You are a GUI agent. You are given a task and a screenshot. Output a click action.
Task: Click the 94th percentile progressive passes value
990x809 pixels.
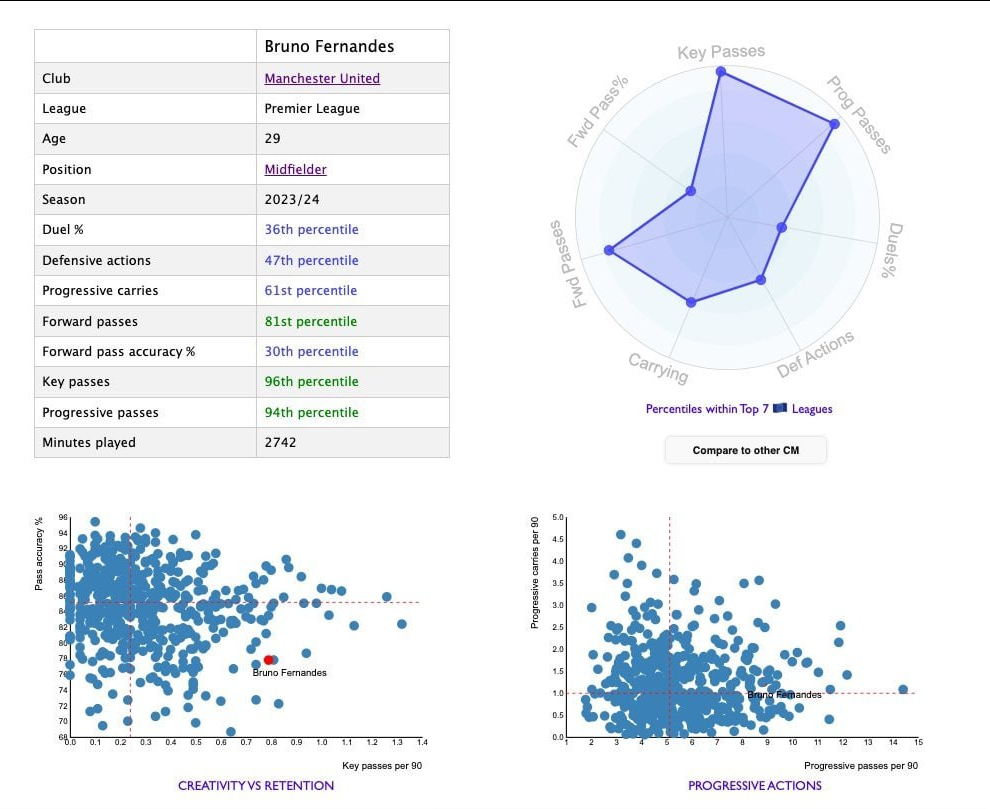[311, 412]
